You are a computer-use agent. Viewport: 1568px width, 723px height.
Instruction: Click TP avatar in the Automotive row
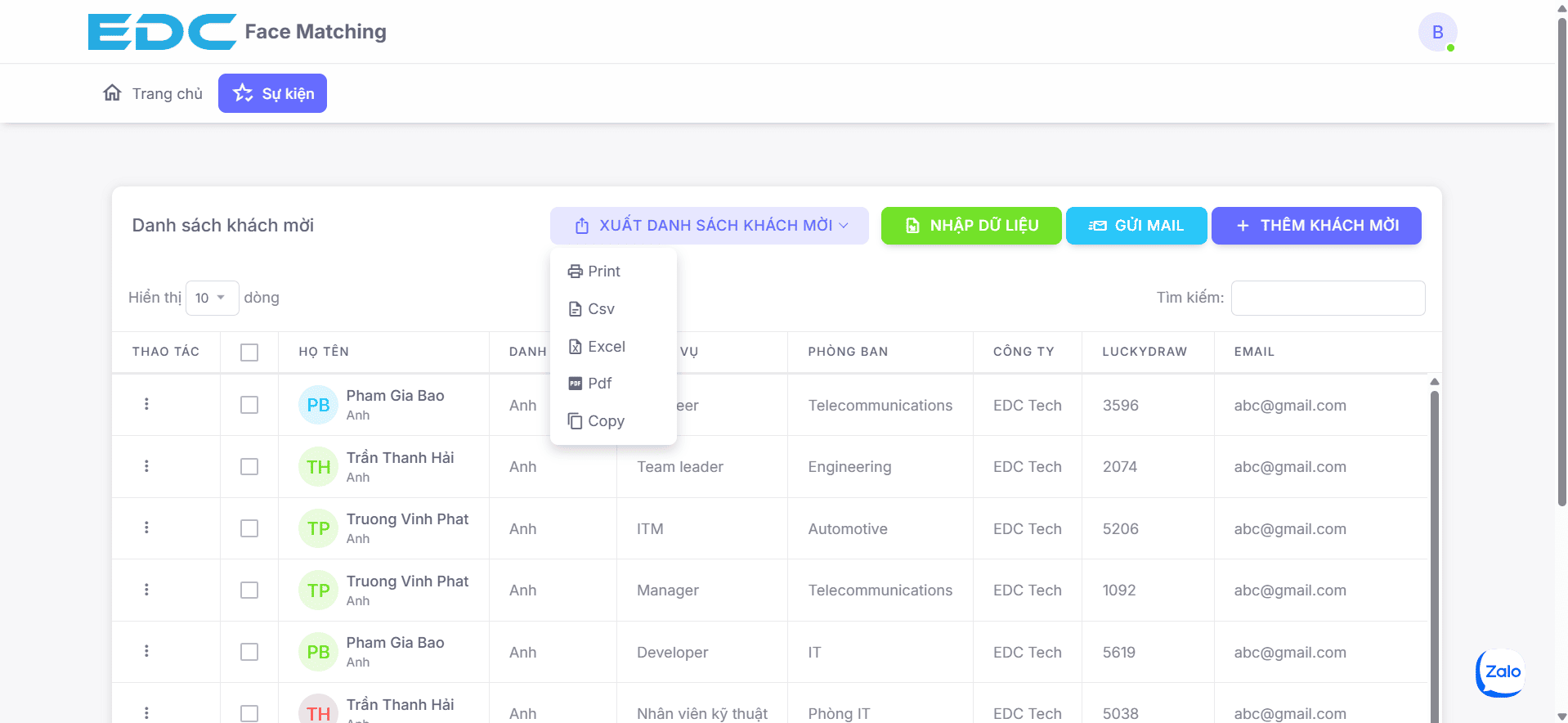(x=318, y=528)
